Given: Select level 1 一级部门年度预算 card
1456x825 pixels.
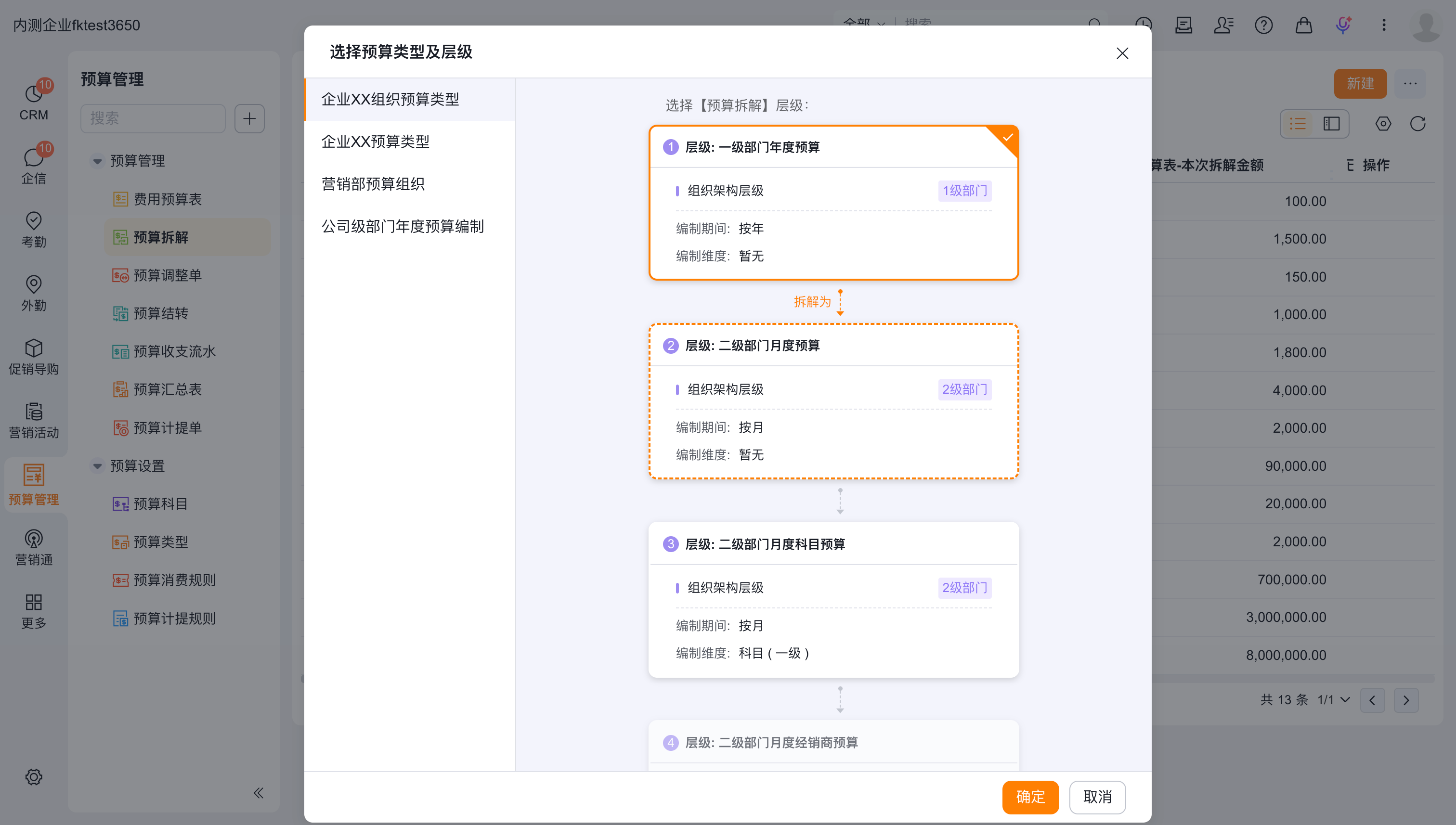Looking at the screenshot, I should point(833,203).
